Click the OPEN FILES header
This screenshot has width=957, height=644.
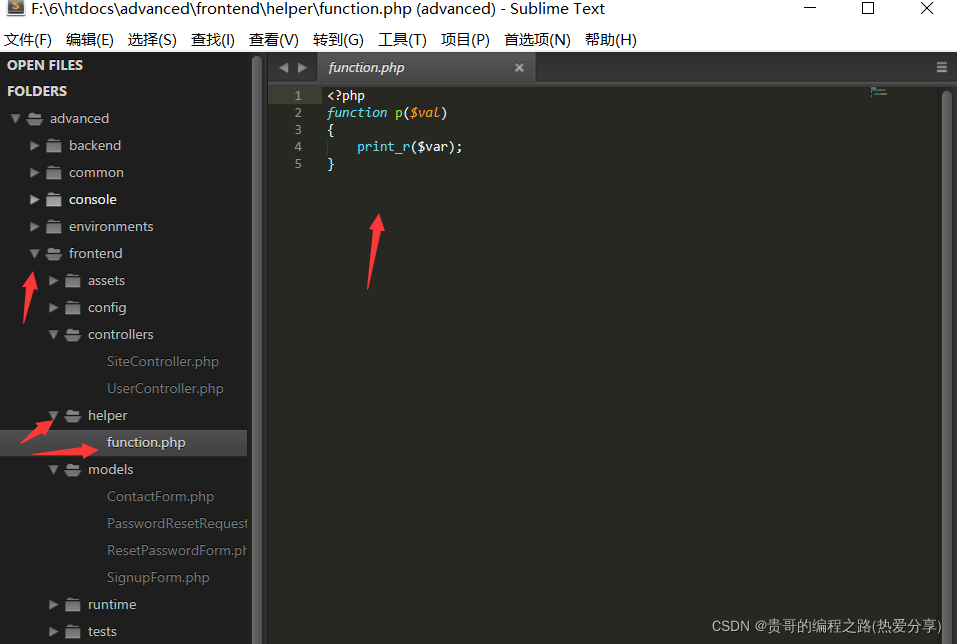pyautogui.click(x=45, y=65)
